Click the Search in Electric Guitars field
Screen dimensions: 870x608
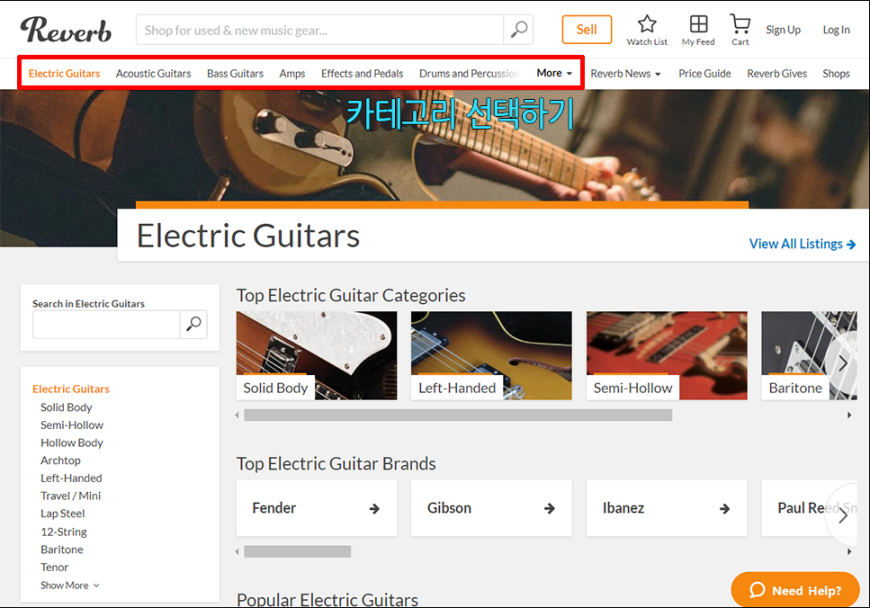click(x=107, y=324)
